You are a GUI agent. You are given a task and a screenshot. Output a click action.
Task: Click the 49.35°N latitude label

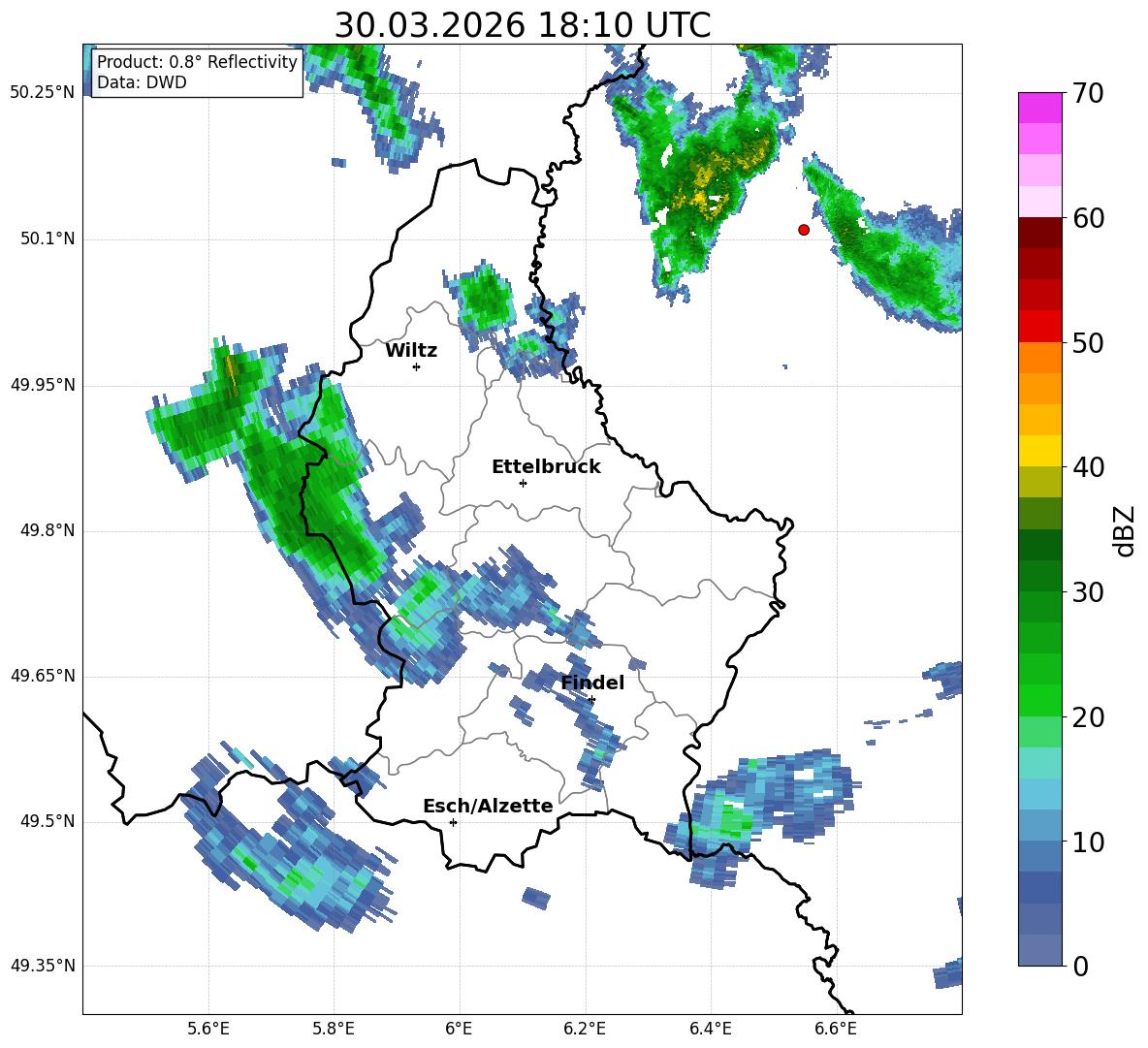[43, 966]
